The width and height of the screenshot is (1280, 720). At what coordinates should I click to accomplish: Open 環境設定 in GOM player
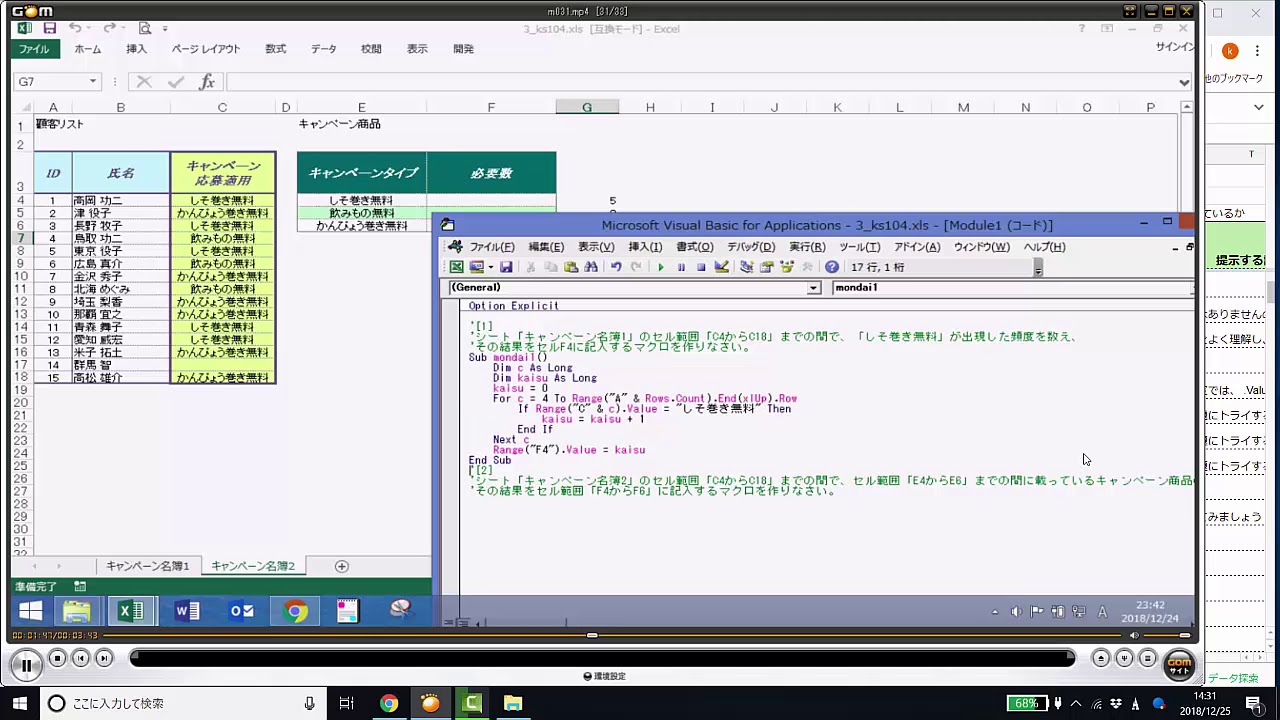point(604,676)
